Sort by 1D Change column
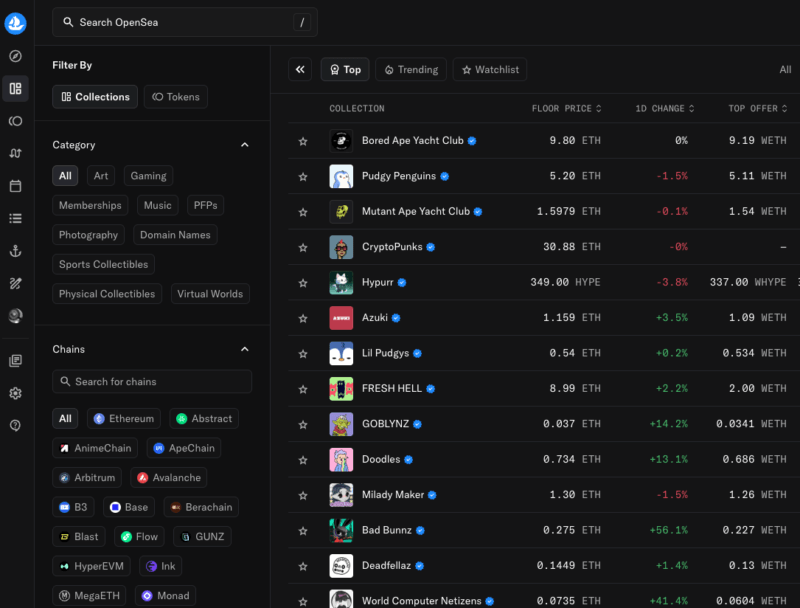 [665, 109]
